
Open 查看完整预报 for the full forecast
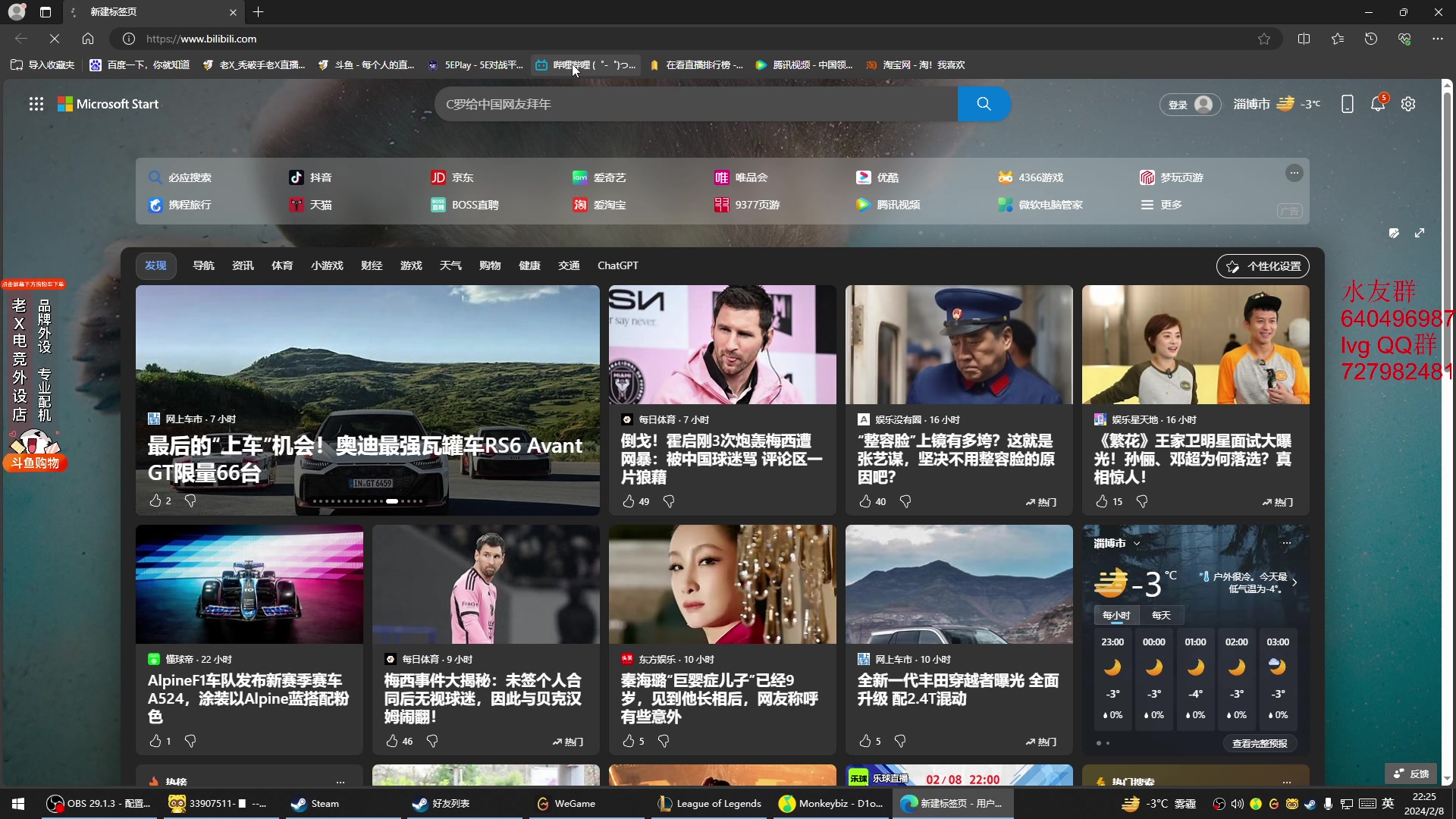point(1259,744)
